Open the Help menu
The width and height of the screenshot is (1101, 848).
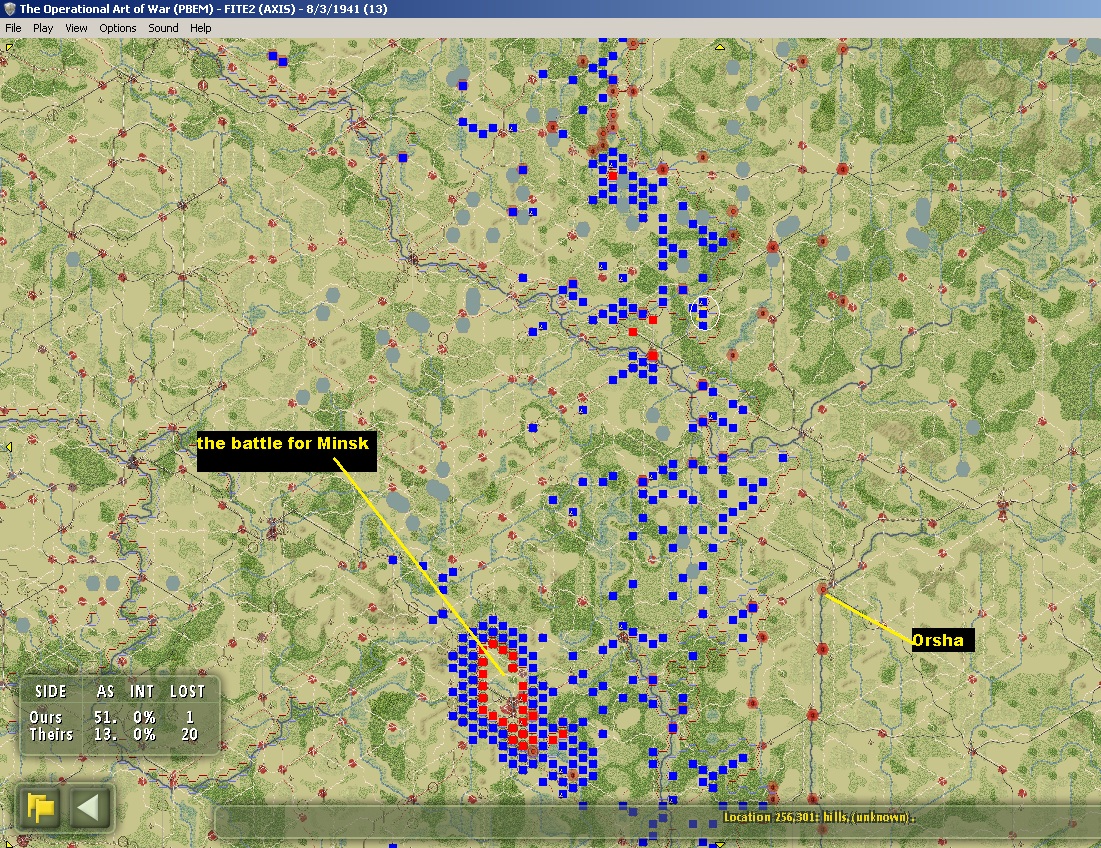point(200,28)
